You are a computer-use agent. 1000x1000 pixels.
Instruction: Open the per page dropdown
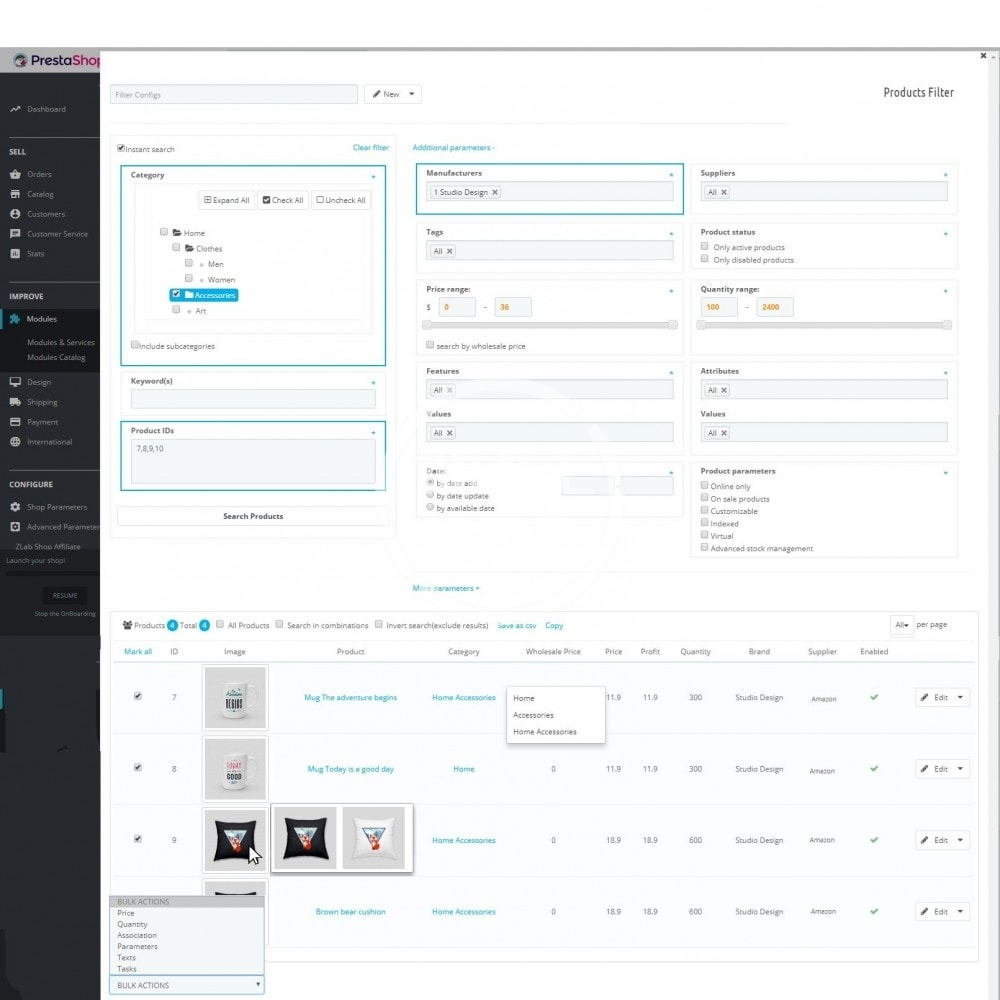click(x=901, y=625)
